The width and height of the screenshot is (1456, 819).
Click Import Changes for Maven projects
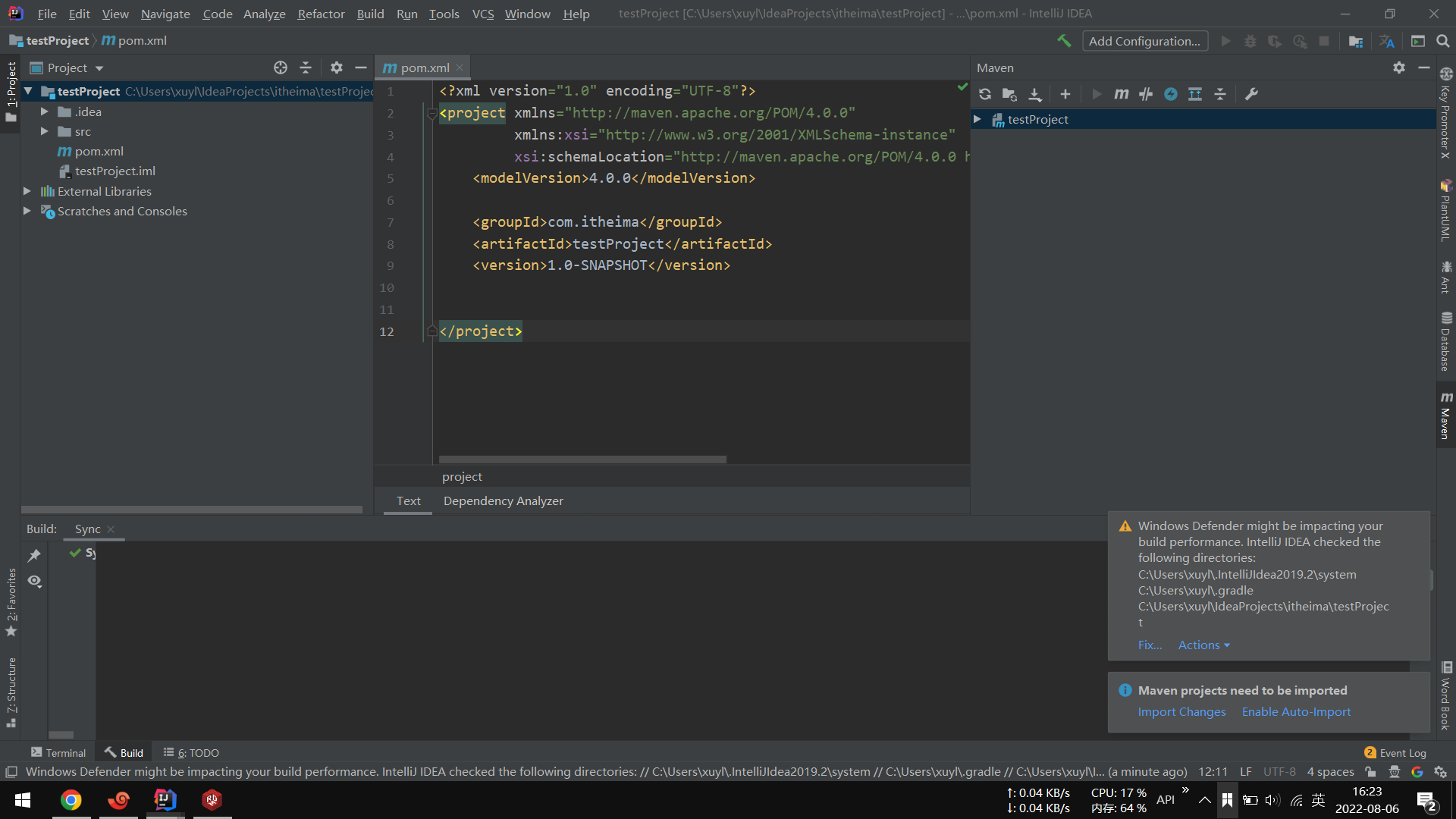coord(1182,712)
